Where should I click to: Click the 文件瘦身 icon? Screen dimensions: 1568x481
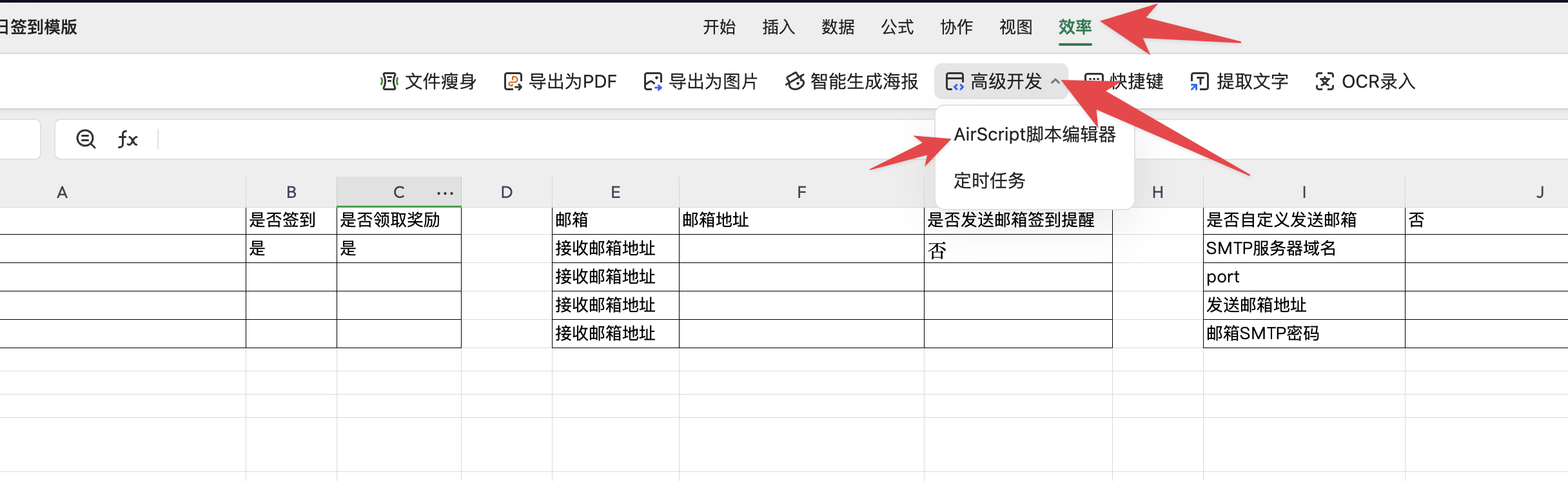[389, 82]
